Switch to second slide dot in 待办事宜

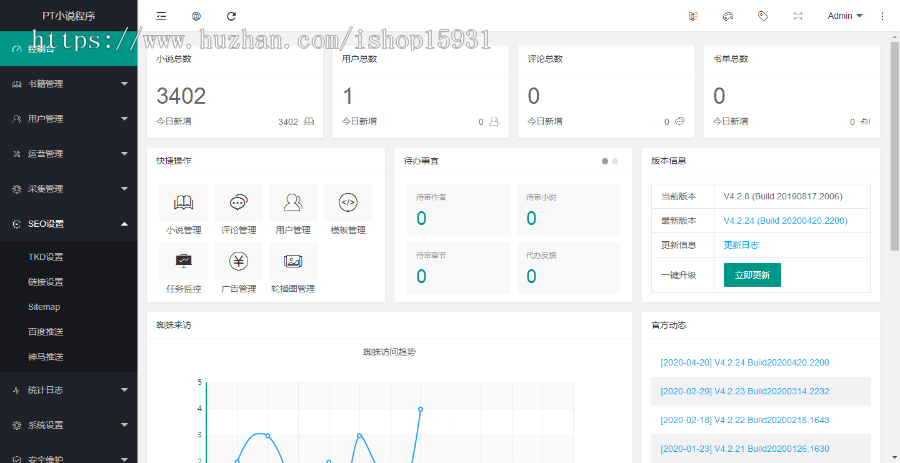point(615,160)
